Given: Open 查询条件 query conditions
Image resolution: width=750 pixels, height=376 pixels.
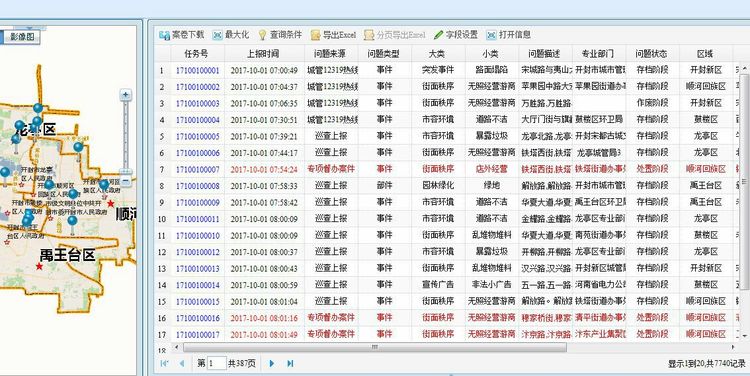Looking at the screenshot, I should pyautogui.click(x=280, y=34).
